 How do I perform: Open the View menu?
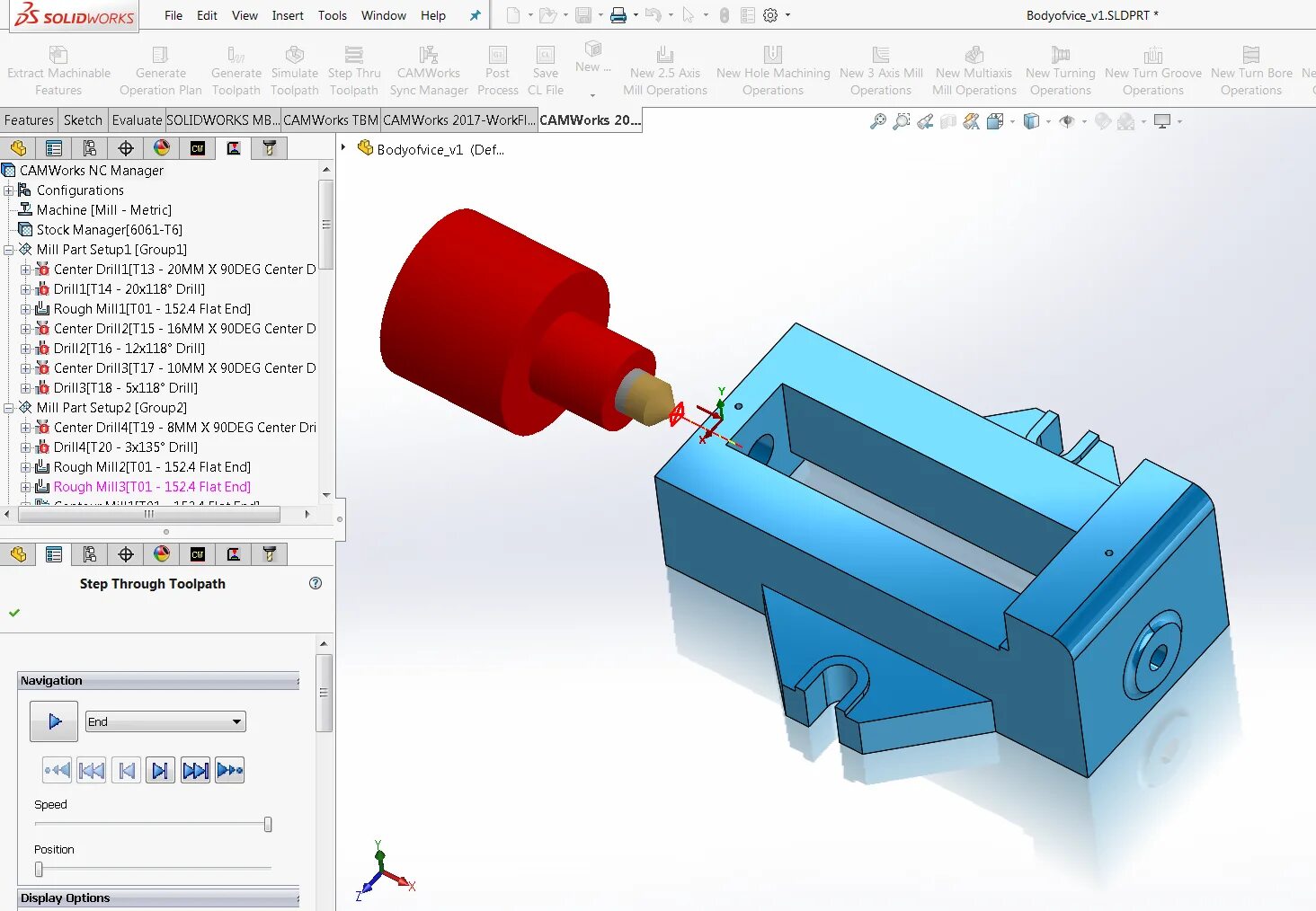point(245,15)
